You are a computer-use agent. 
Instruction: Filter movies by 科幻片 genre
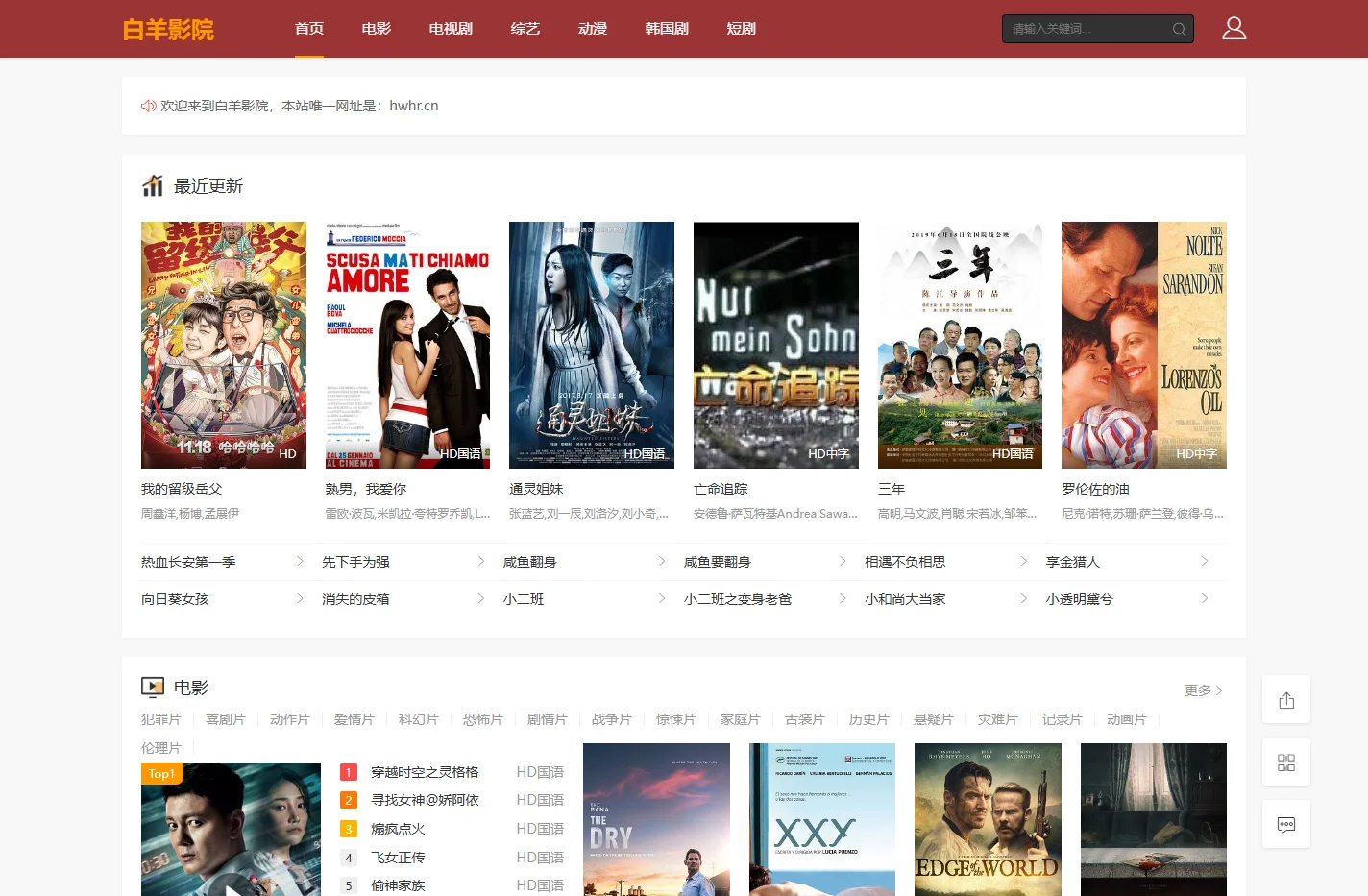tap(419, 719)
